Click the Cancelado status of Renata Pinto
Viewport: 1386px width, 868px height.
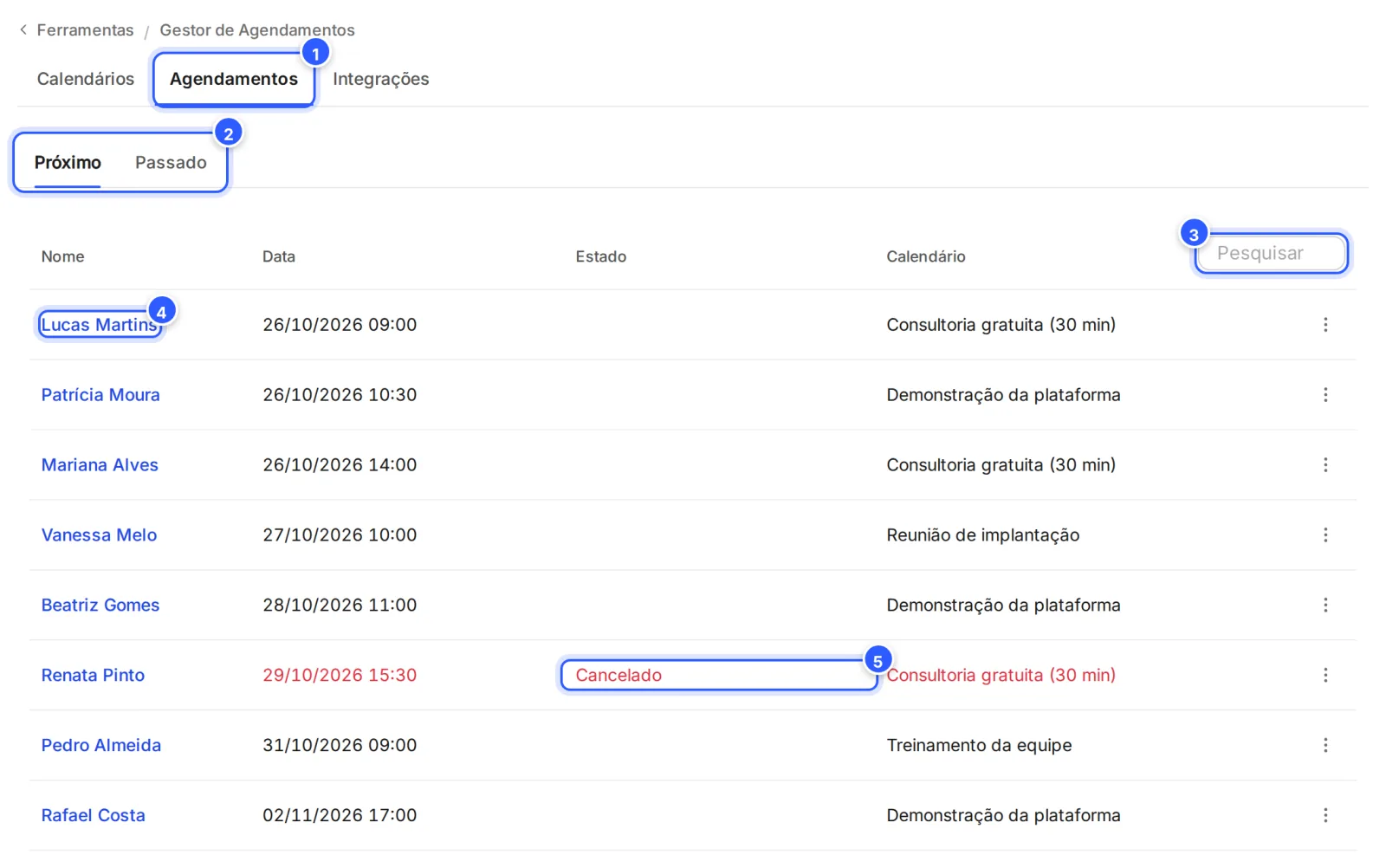tap(619, 676)
